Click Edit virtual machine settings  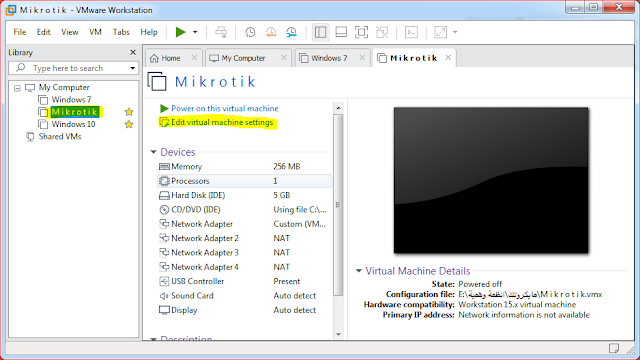tap(222, 122)
